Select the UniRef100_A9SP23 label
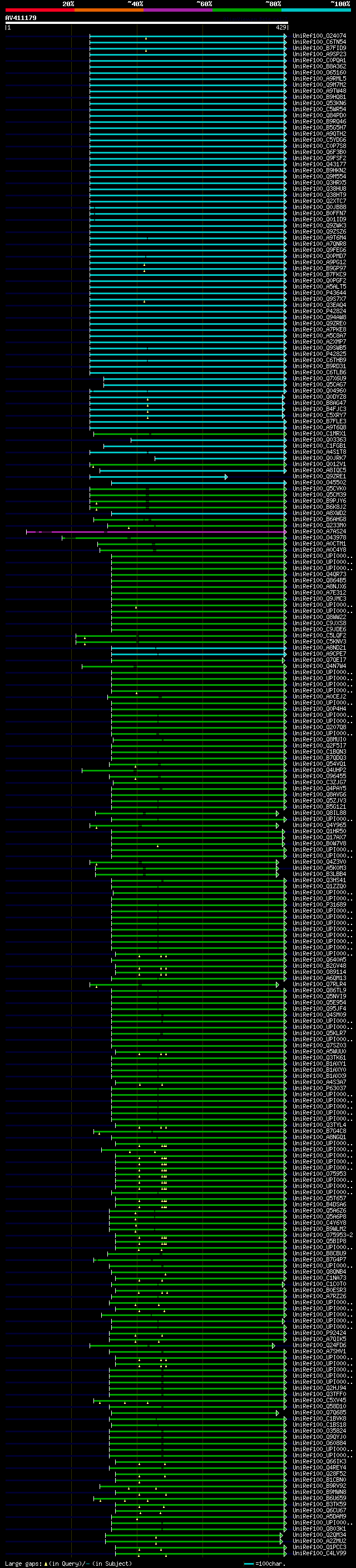Image resolution: width=356 pixels, height=1568 pixels. point(319,55)
